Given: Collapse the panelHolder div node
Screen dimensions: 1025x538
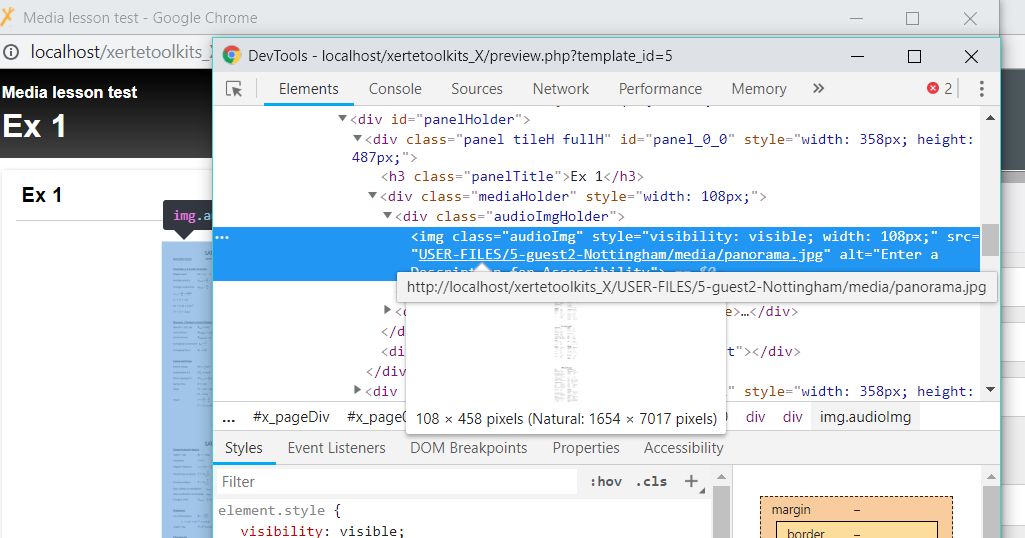Looking at the screenshot, I should click(x=342, y=119).
